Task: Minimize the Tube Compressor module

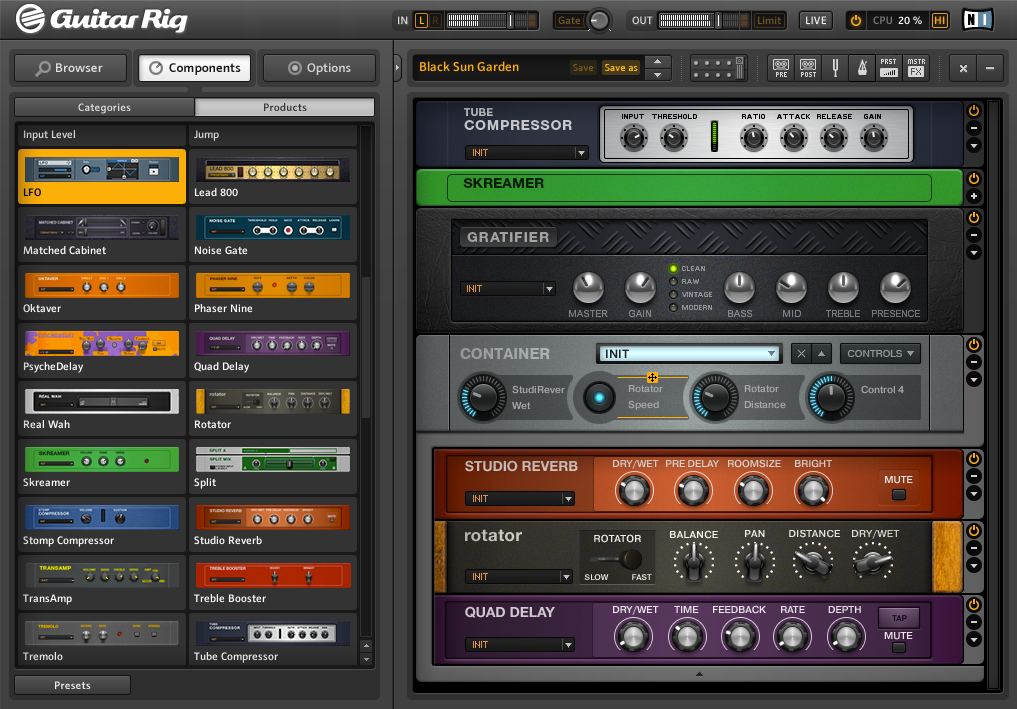Action: (x=974, y=128)
